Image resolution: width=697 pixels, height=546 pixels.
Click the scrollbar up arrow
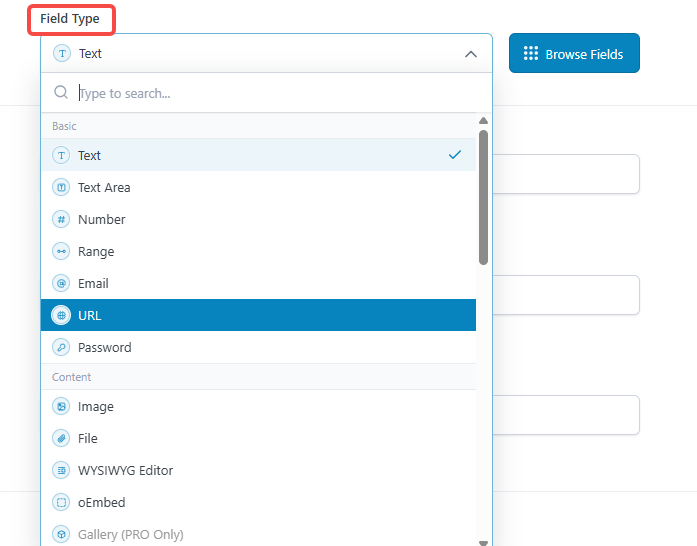click(x=483, y=121)
